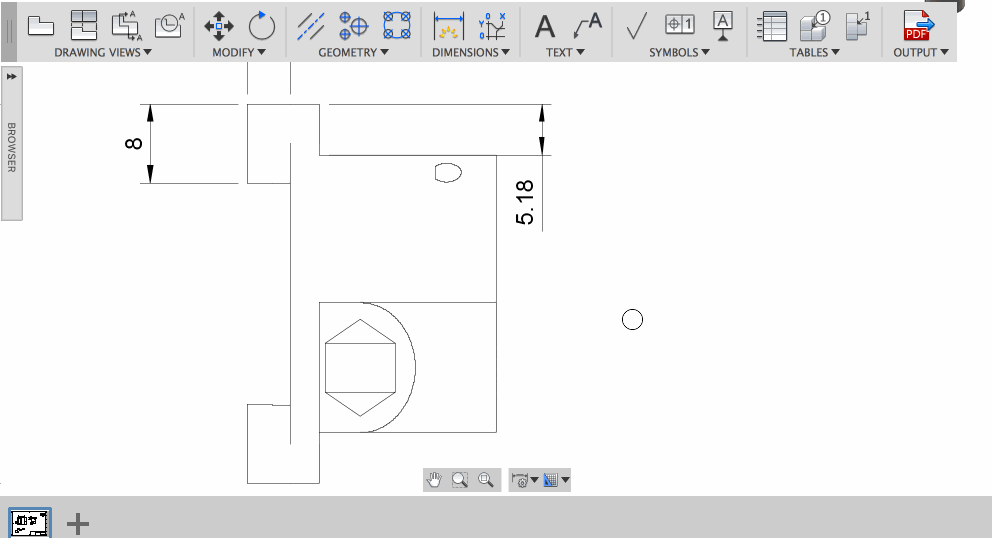Screen dimensions: 992x538
Task: Activate the Zoom Window tool
Action: 460,480
